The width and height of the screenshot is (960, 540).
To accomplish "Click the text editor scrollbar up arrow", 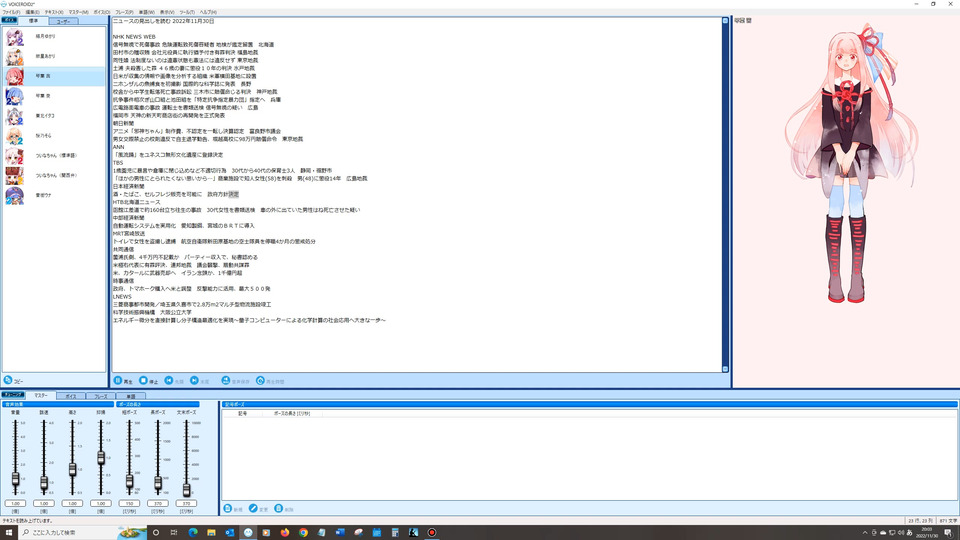I will tap(726, 21).
